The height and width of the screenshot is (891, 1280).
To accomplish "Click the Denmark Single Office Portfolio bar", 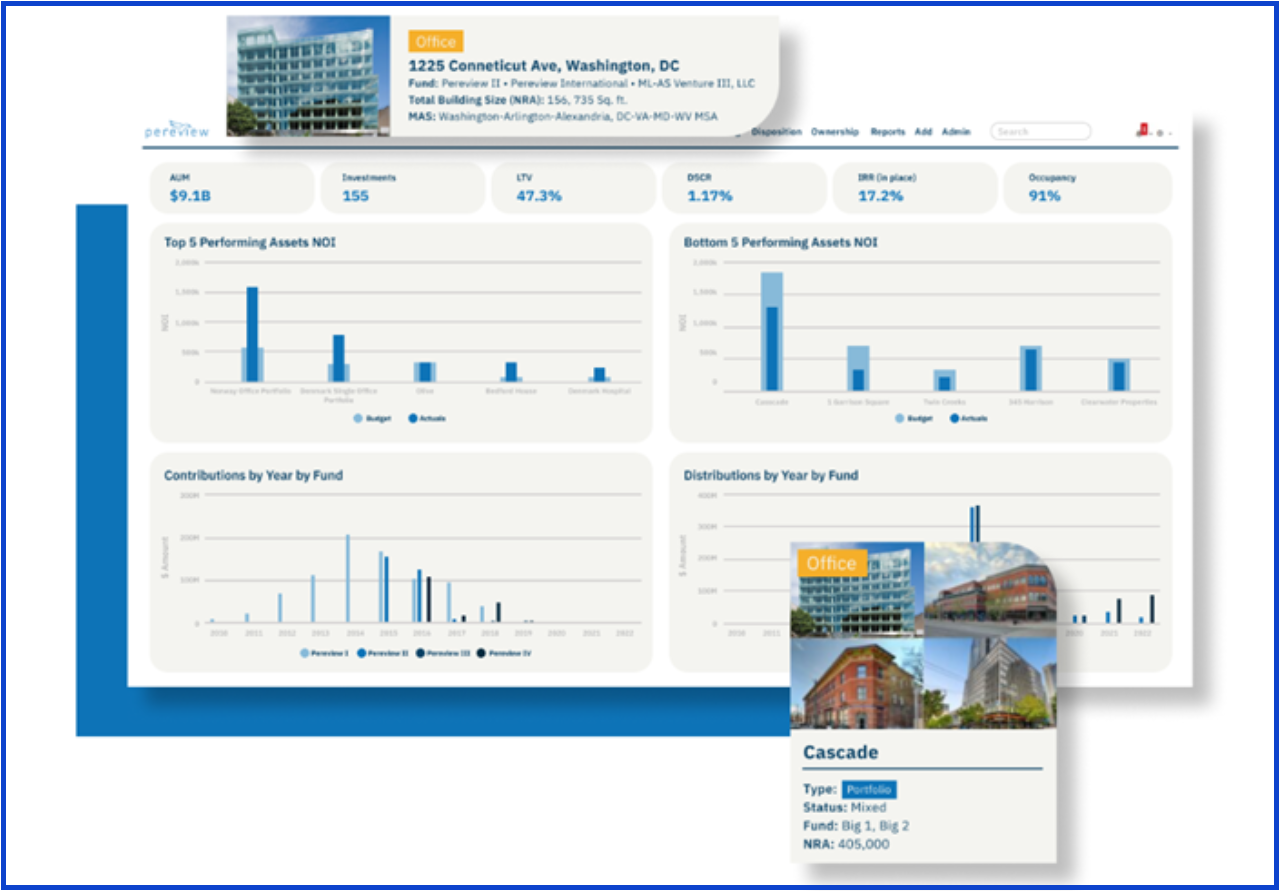I will [x=339, y=358].
